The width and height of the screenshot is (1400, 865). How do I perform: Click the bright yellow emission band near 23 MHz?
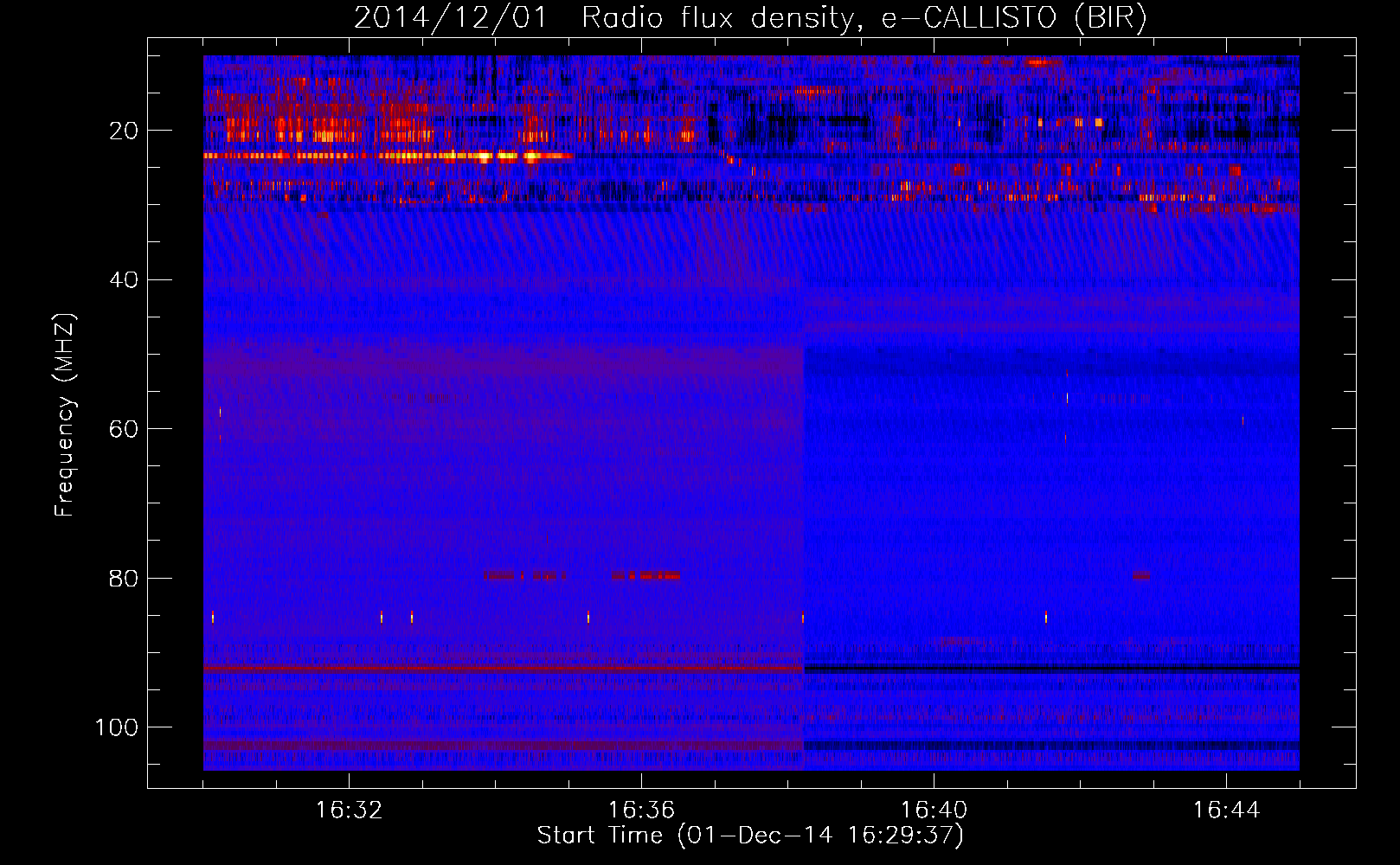point(389,157)
